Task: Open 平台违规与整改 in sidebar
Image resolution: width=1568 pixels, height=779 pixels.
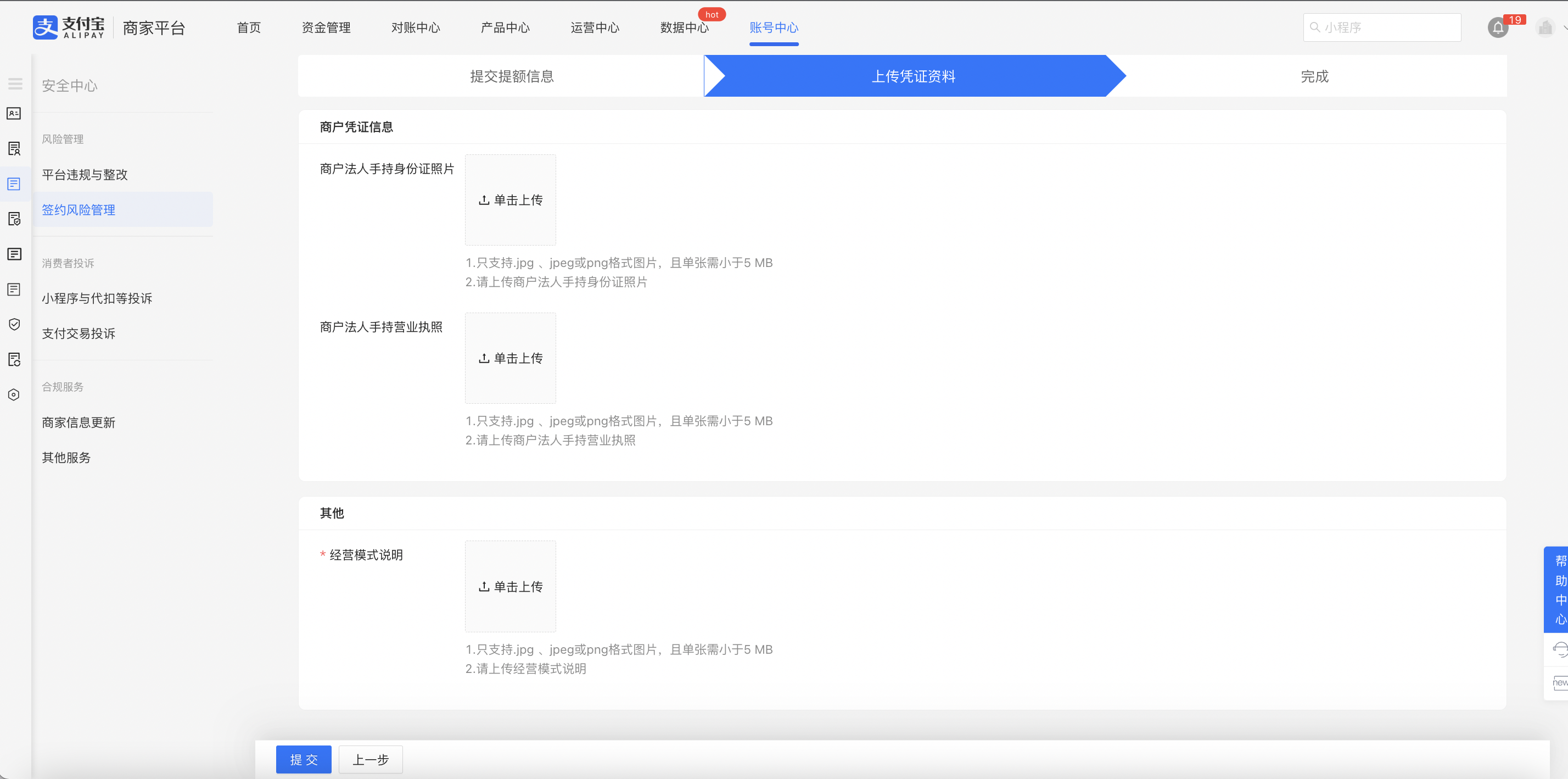Action: [85, 175]
